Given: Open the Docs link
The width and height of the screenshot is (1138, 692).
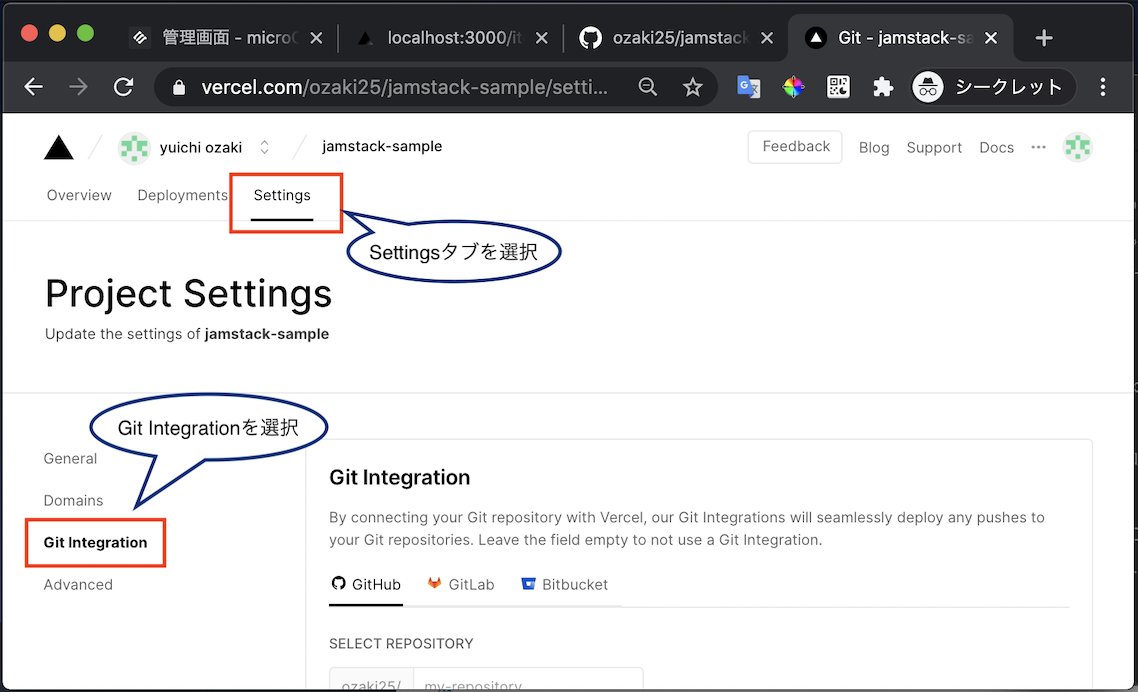Looking at the screenshot, I should 996,147.
